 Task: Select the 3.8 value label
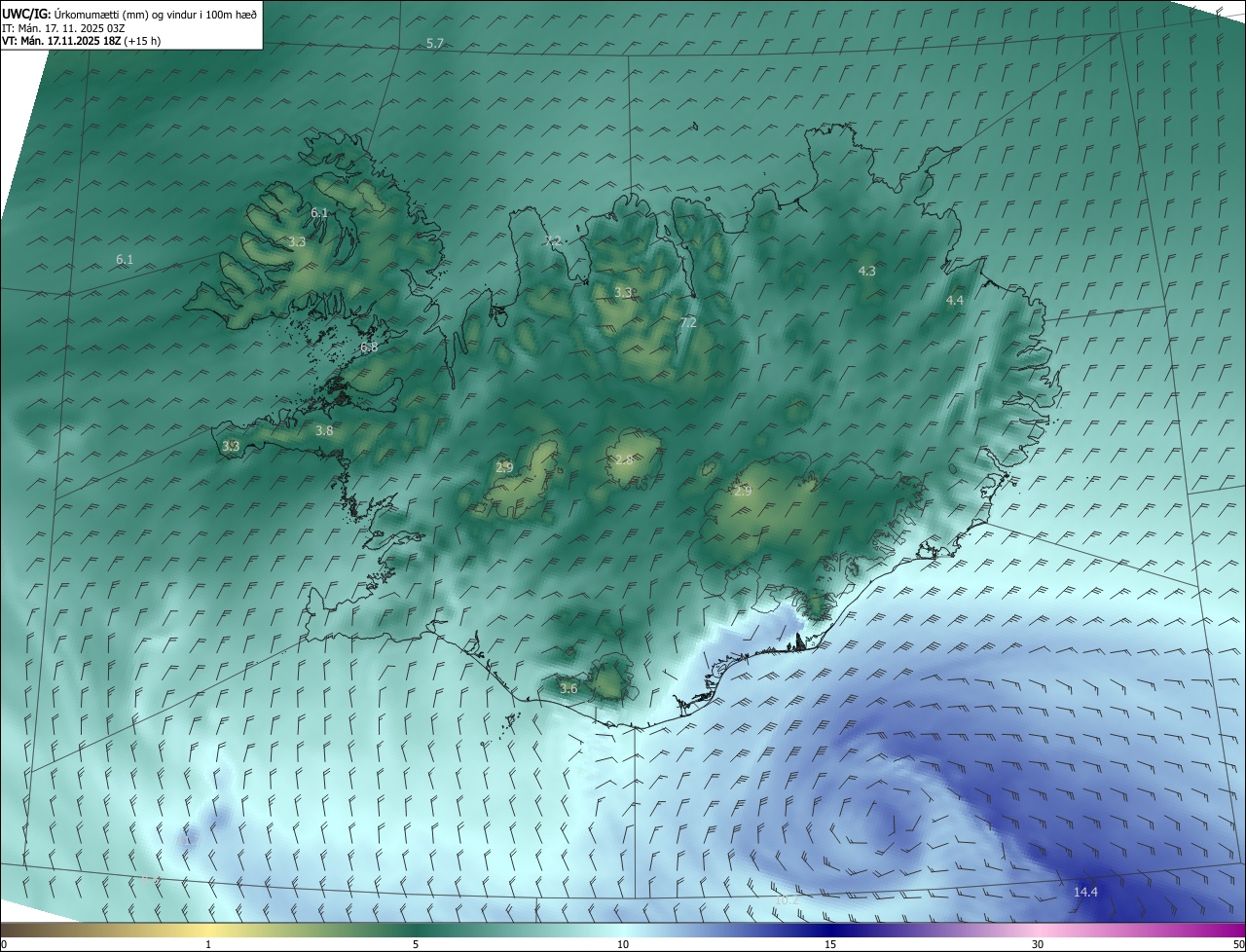pyautogui.click(x=324, y=430)
